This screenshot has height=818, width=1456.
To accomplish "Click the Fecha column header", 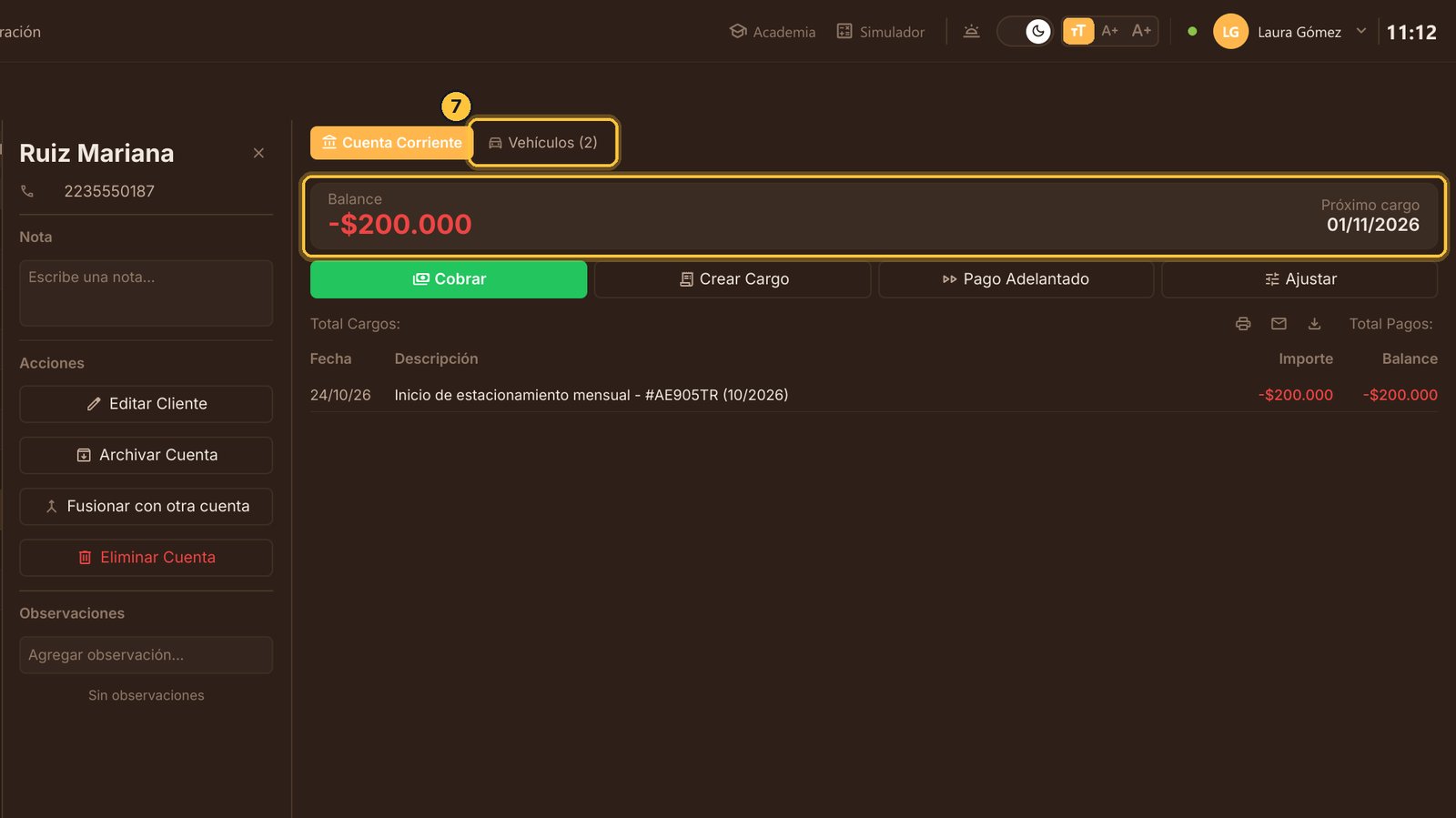I will pos(330,359).
